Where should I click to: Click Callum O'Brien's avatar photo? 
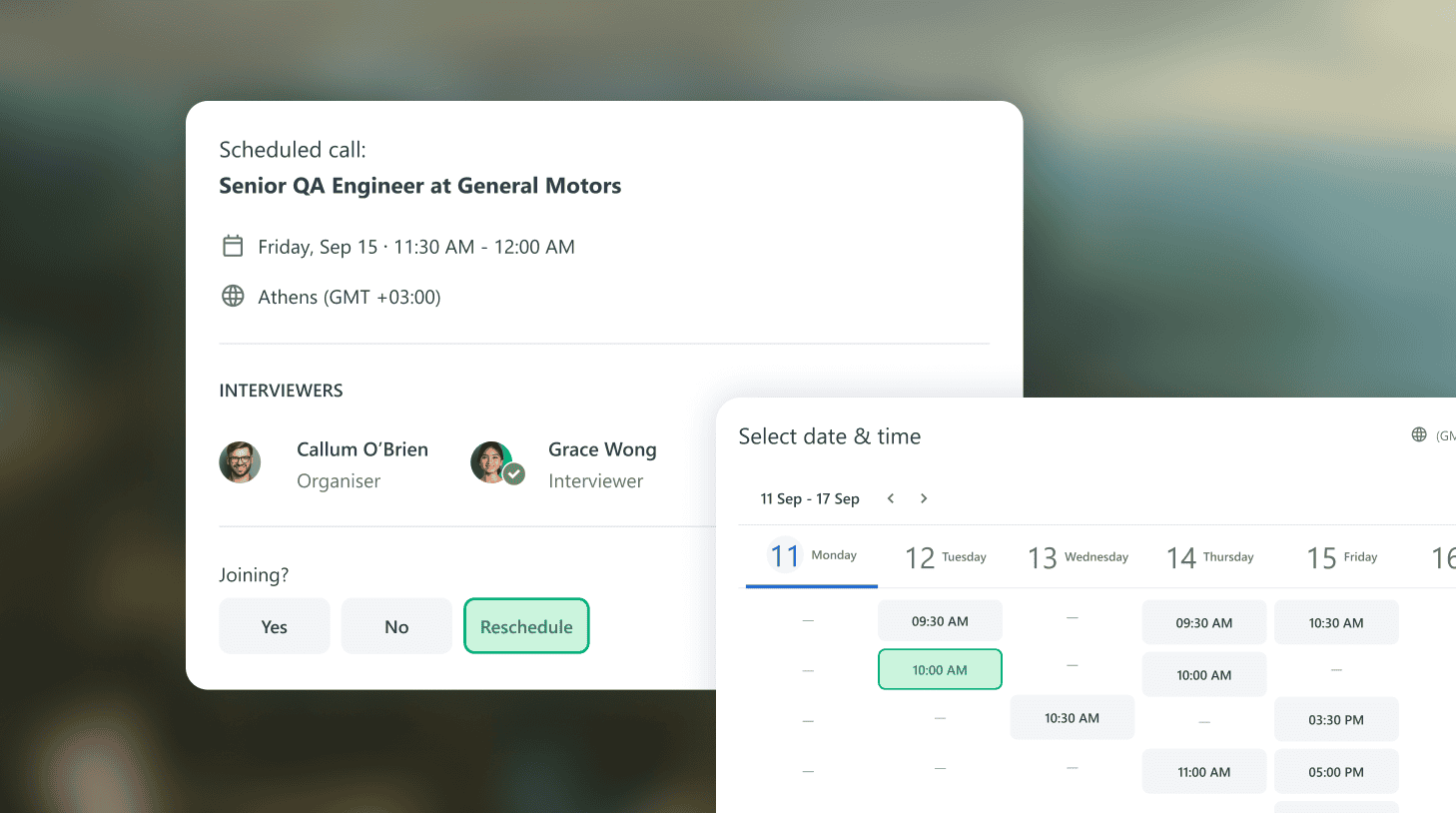(x=240, y=462)
